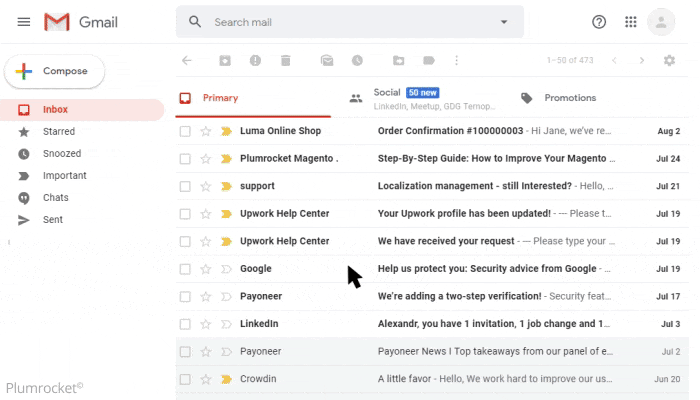Toggle importance marker on Luma Online Shop email
This screenshot has height=400, width=700.
(x=226, y=131)
